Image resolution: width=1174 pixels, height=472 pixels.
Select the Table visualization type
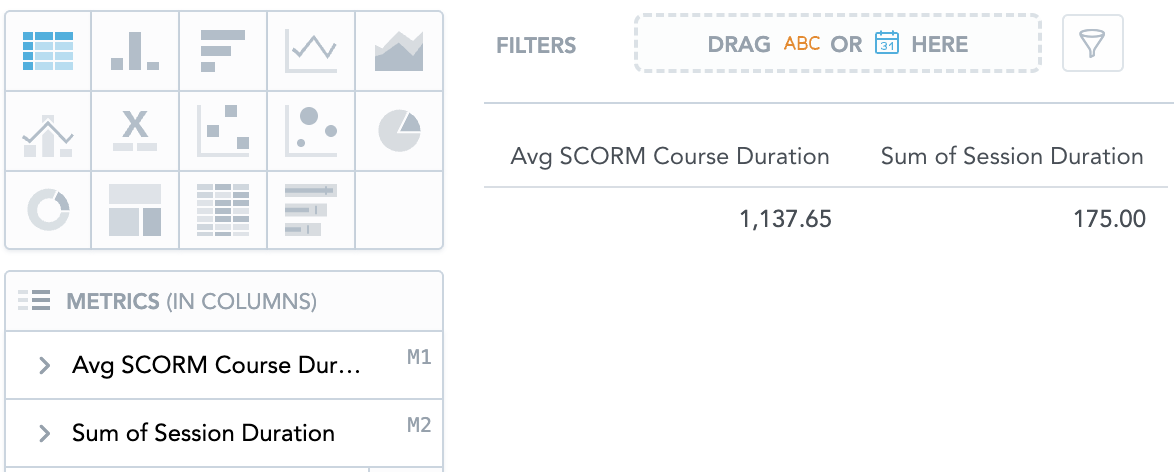(48, 50)
